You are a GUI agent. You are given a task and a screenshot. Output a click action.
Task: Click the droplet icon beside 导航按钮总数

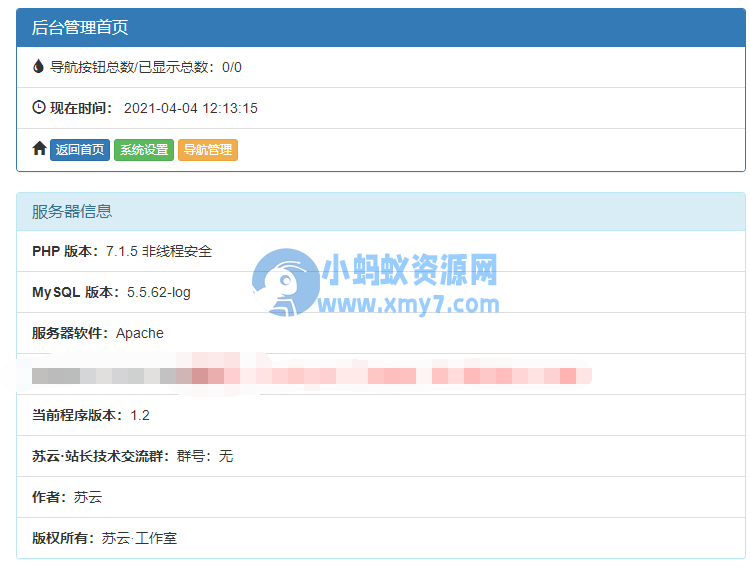tap(38, 66)
